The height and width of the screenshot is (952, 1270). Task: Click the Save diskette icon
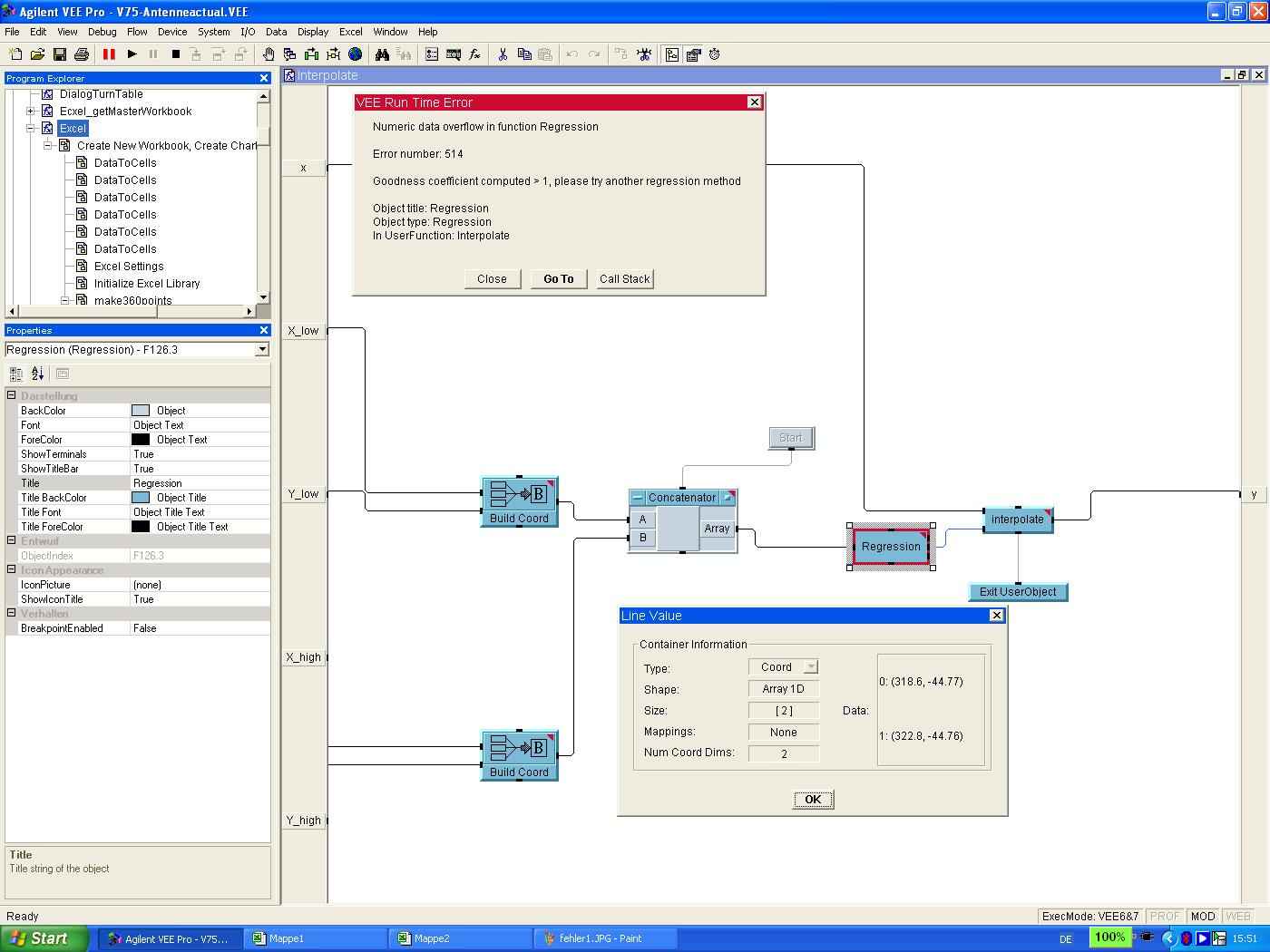(59, 54)
